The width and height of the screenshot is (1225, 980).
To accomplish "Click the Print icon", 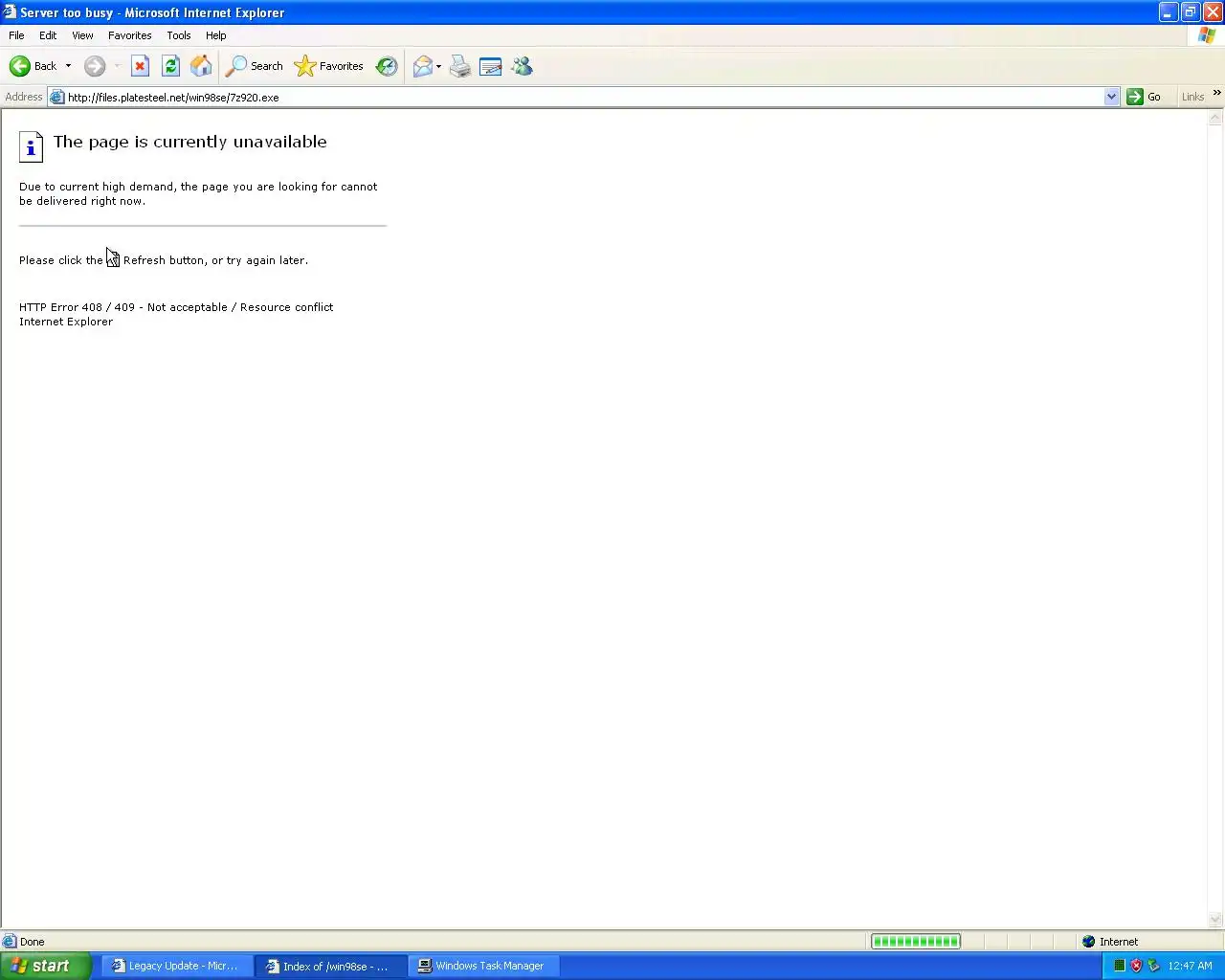I will point(460,66).
